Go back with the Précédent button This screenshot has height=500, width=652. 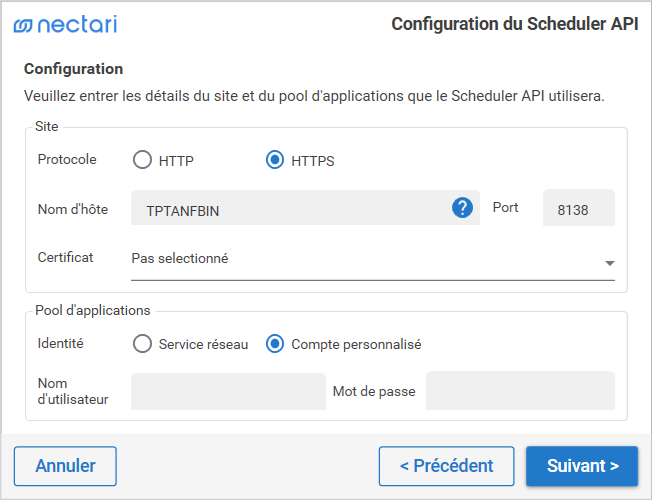point(446,466)
